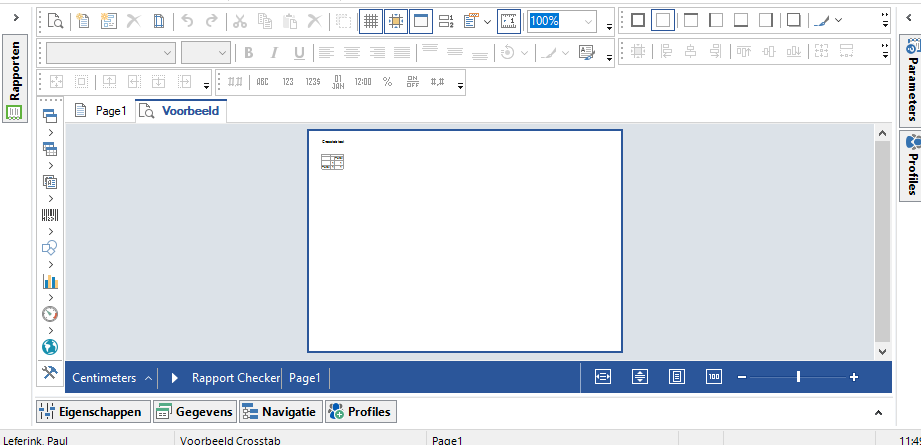Image resolution: width=921 pixels, height=445 pixels.
Task: Click the preview page thumbnail
Action: coord(465,241)
